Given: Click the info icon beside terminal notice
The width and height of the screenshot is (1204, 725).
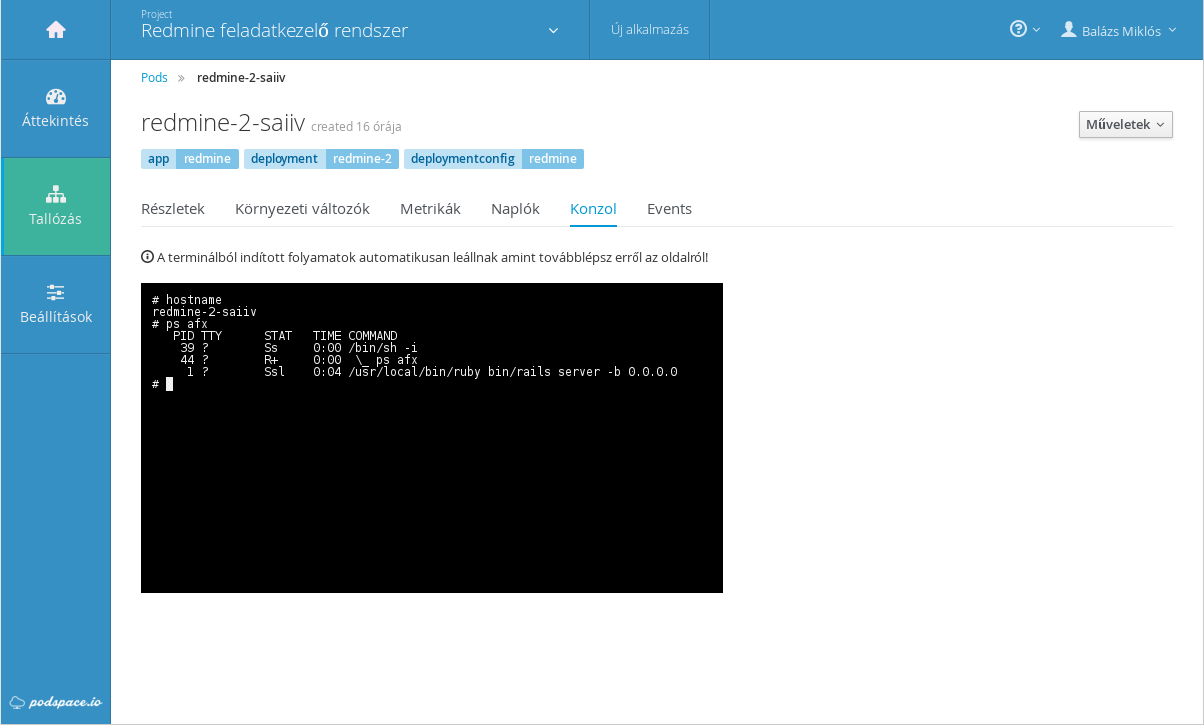Looking at the screenshot, I should (x=147, y=257).
